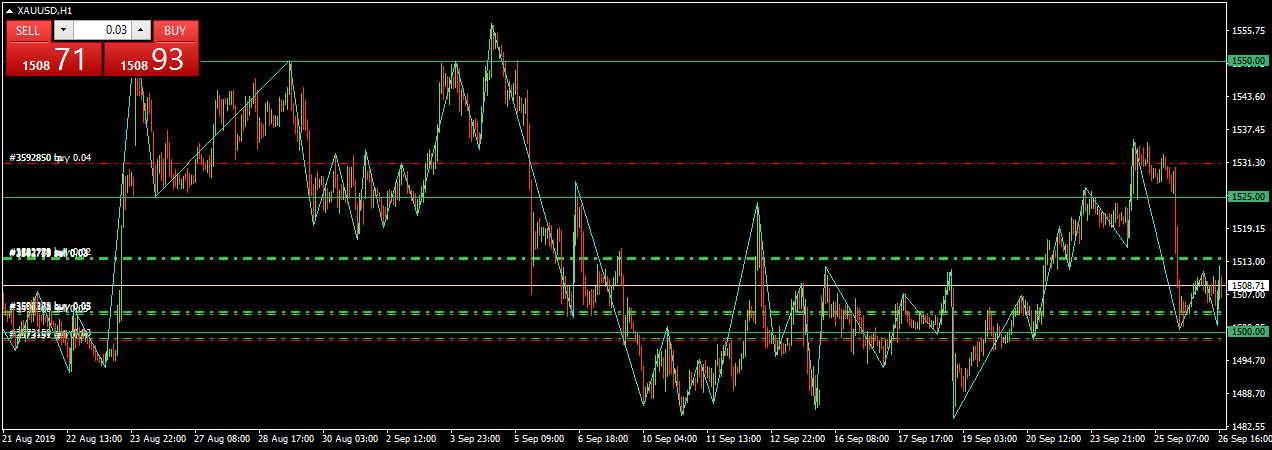Viewport: 1272px width, 450px height.
Task: Click the 25 Sep 07:00 time label
Action: click(1182, 438)
